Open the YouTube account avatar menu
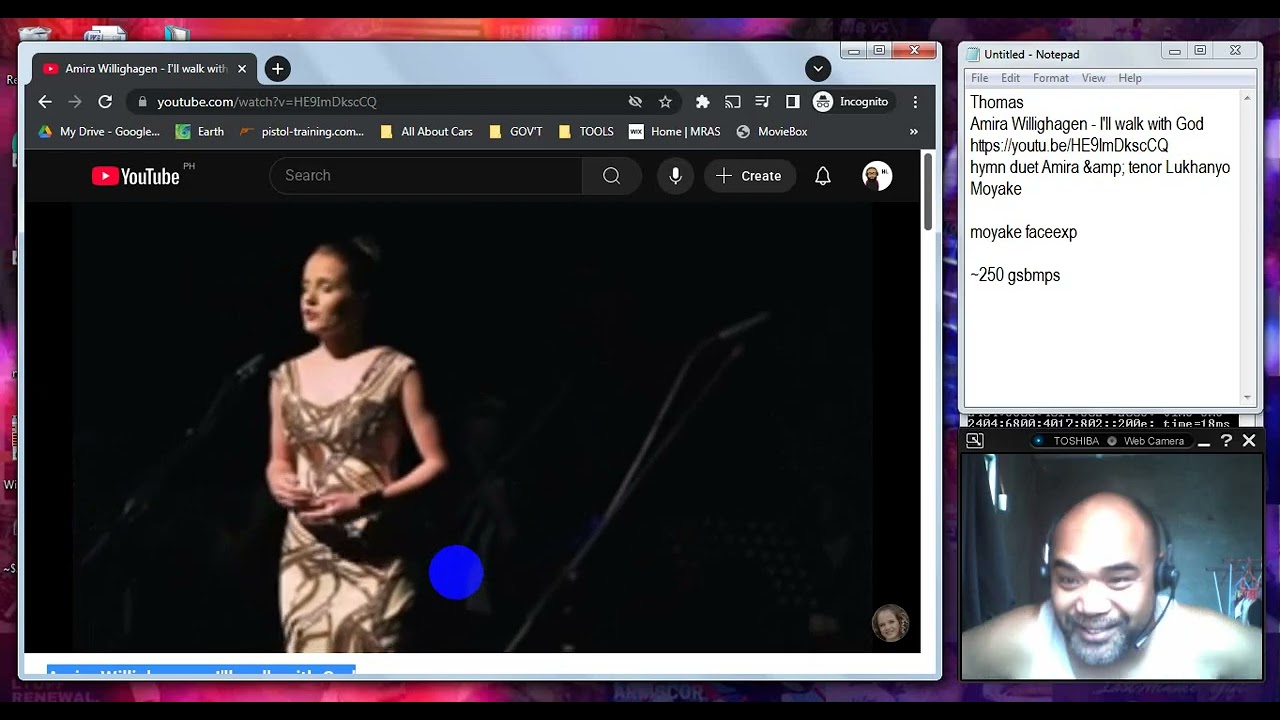 [x=877, y=175]
